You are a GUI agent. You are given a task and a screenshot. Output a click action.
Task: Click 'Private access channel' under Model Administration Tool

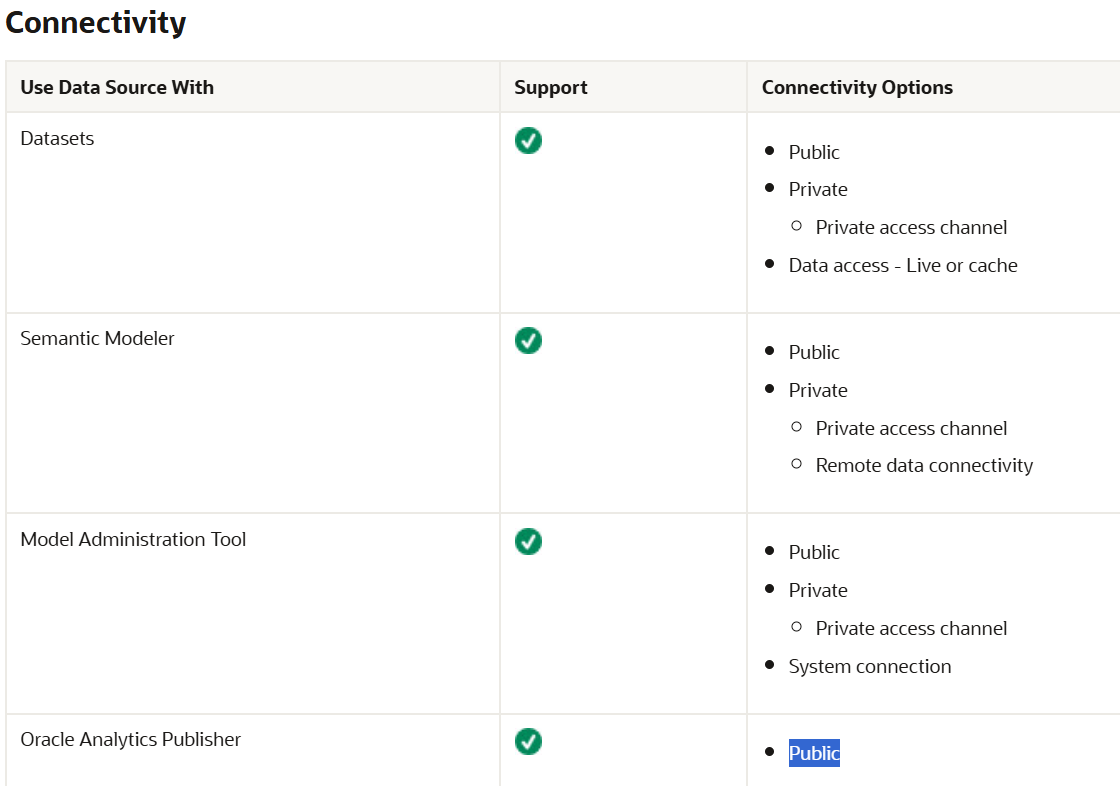pyautogui.click(x=911, y=628)
